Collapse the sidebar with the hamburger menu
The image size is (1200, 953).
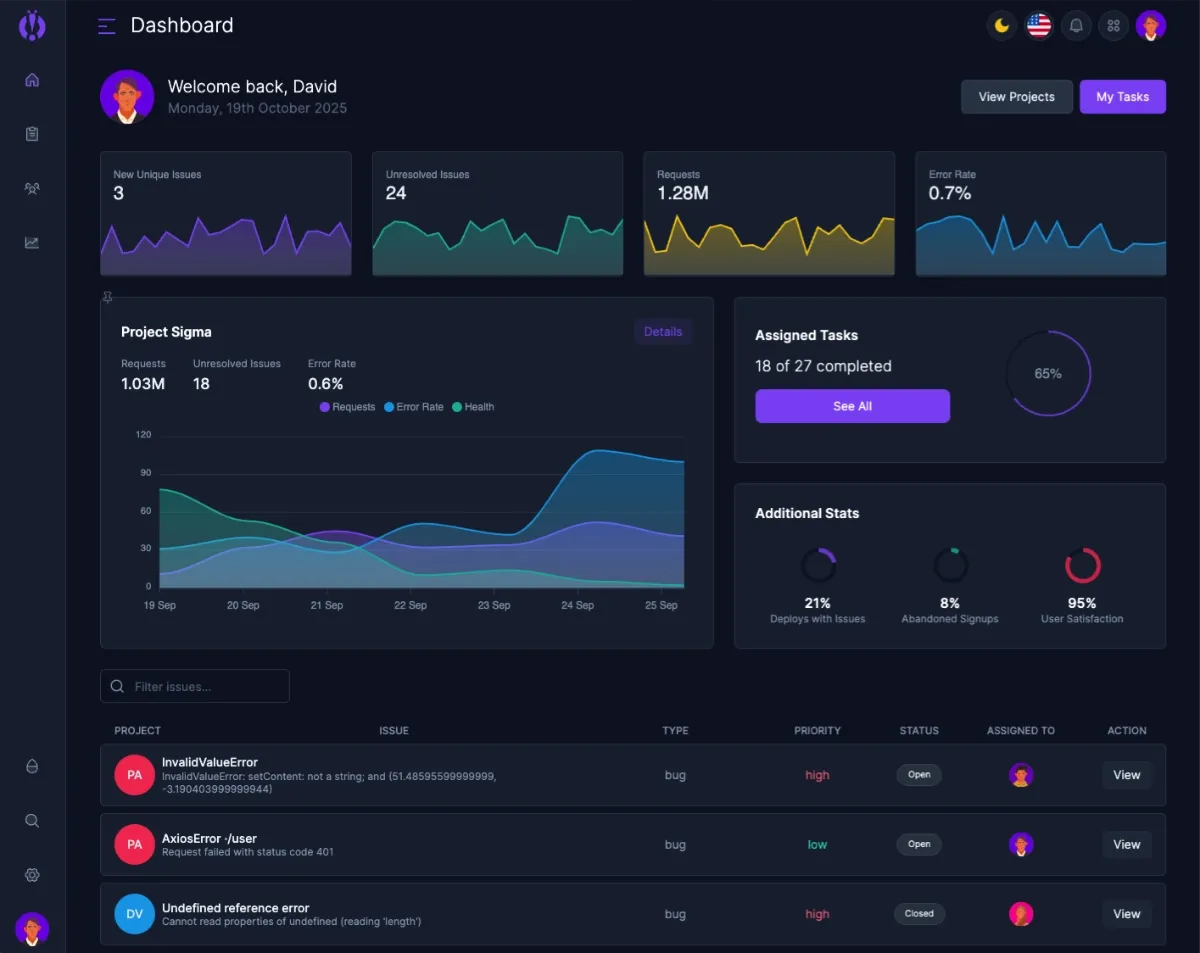coord(107,26)
